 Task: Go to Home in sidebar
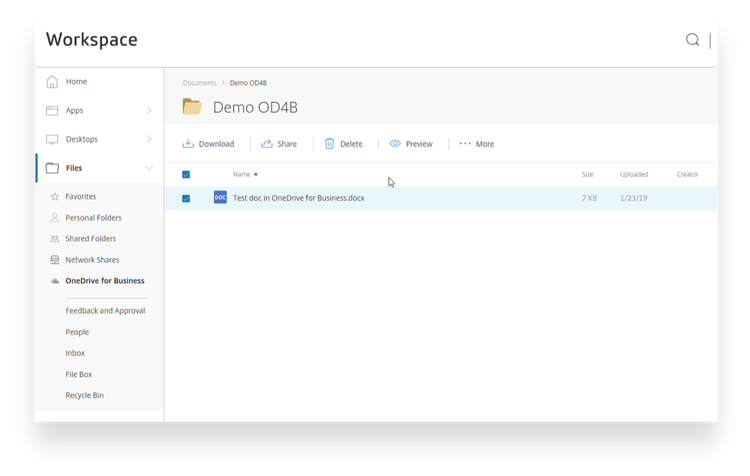tap(77, 82)
